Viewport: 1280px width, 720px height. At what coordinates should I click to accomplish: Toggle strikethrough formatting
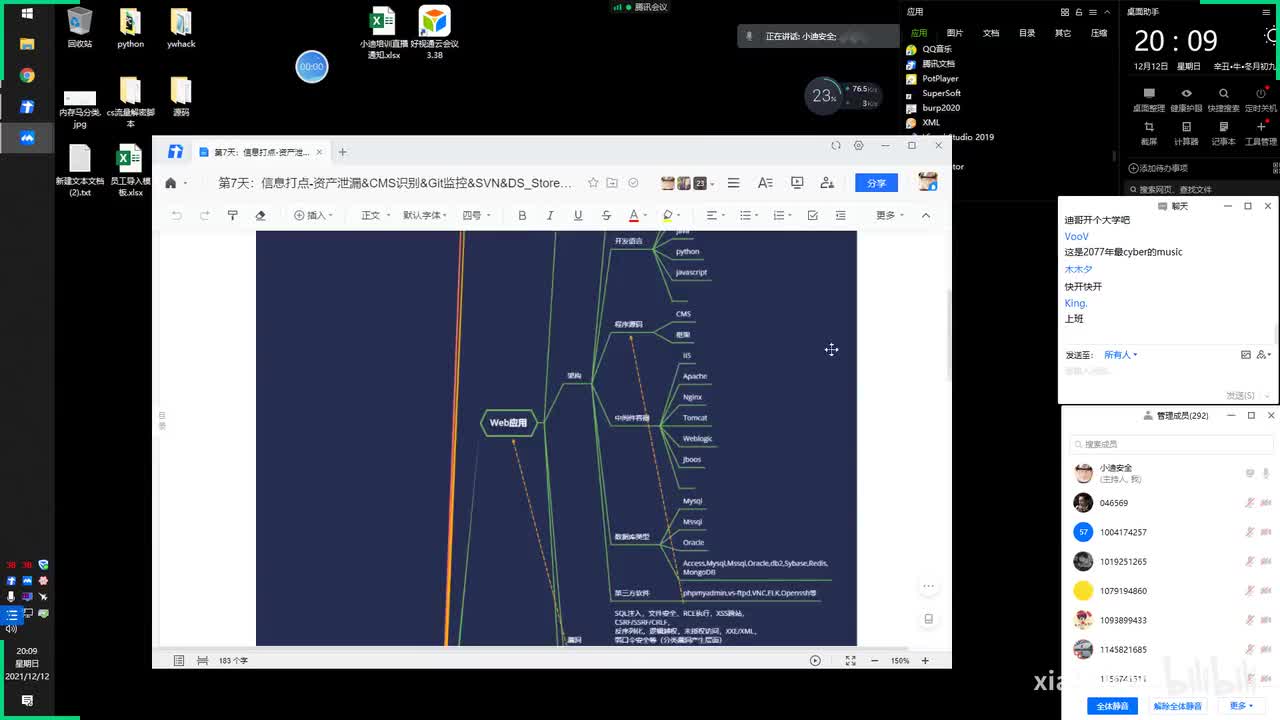click(606, 215)
